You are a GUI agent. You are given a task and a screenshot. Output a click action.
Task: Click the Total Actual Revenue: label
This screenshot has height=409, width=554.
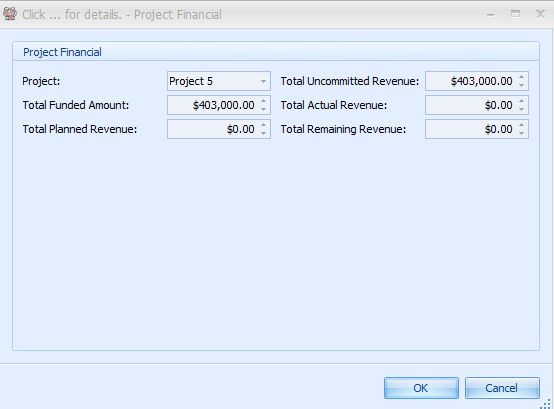pyautogui.click(x=334, y=105)
